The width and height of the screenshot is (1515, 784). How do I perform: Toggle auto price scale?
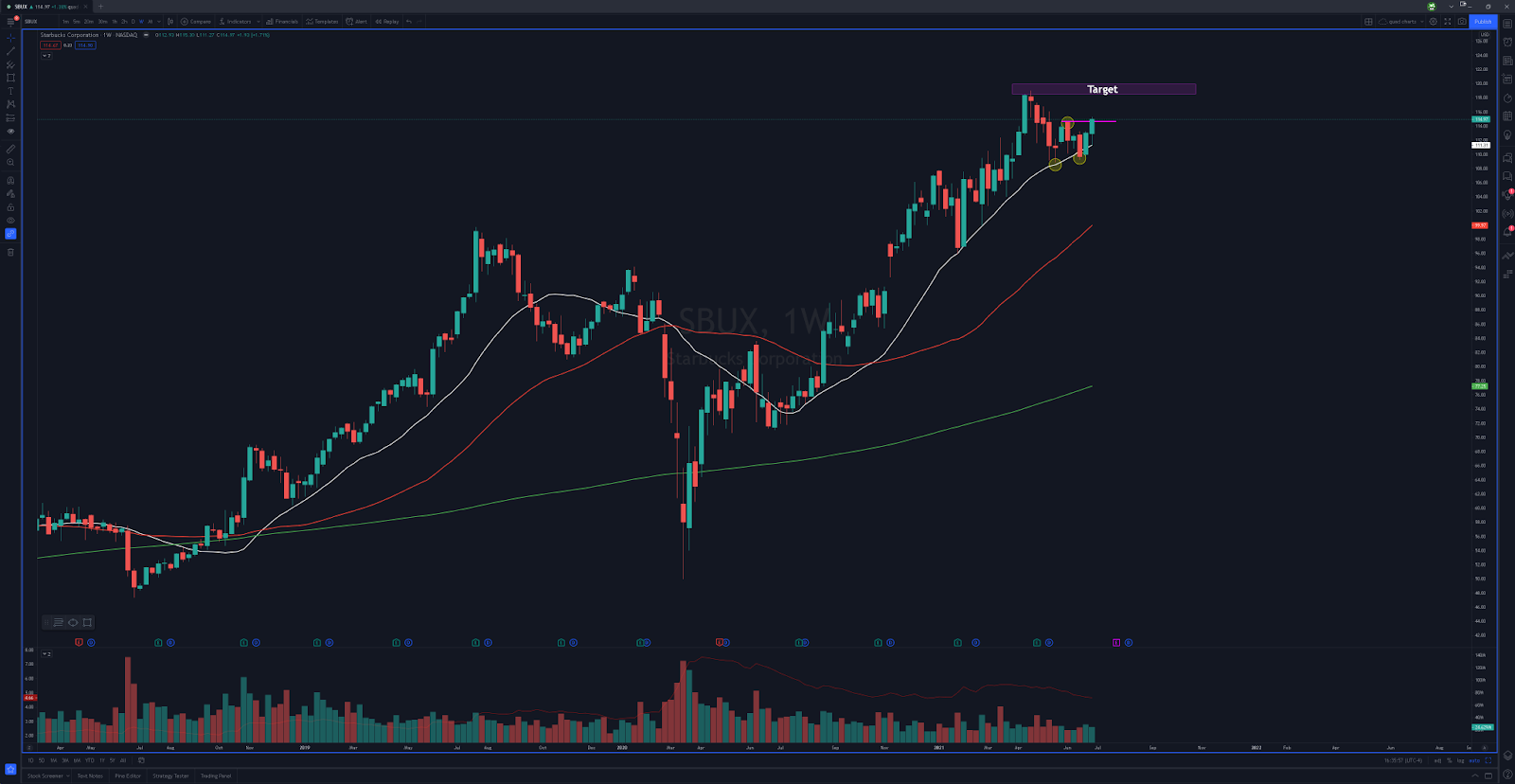click(1474, 760)
